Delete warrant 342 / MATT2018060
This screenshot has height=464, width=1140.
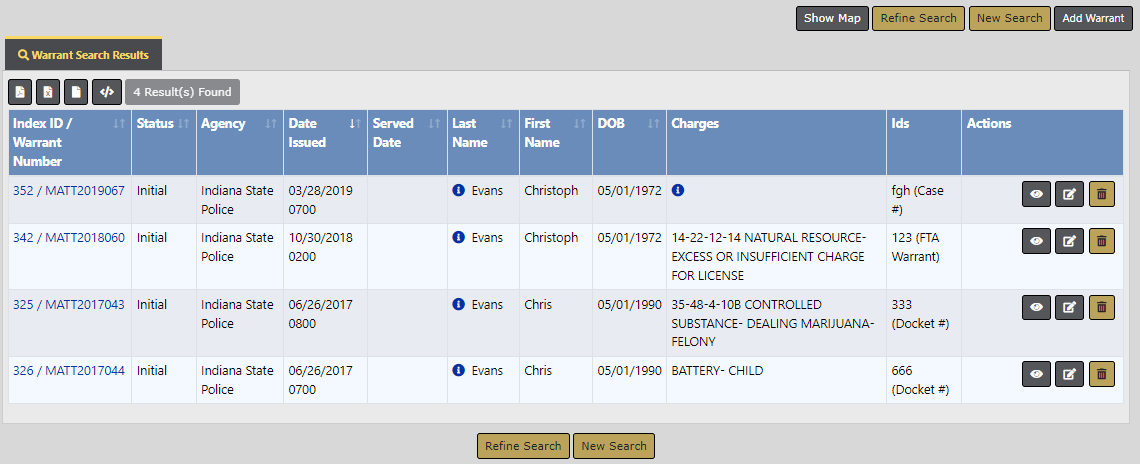pyautogui.click(x=1101, y=241)
